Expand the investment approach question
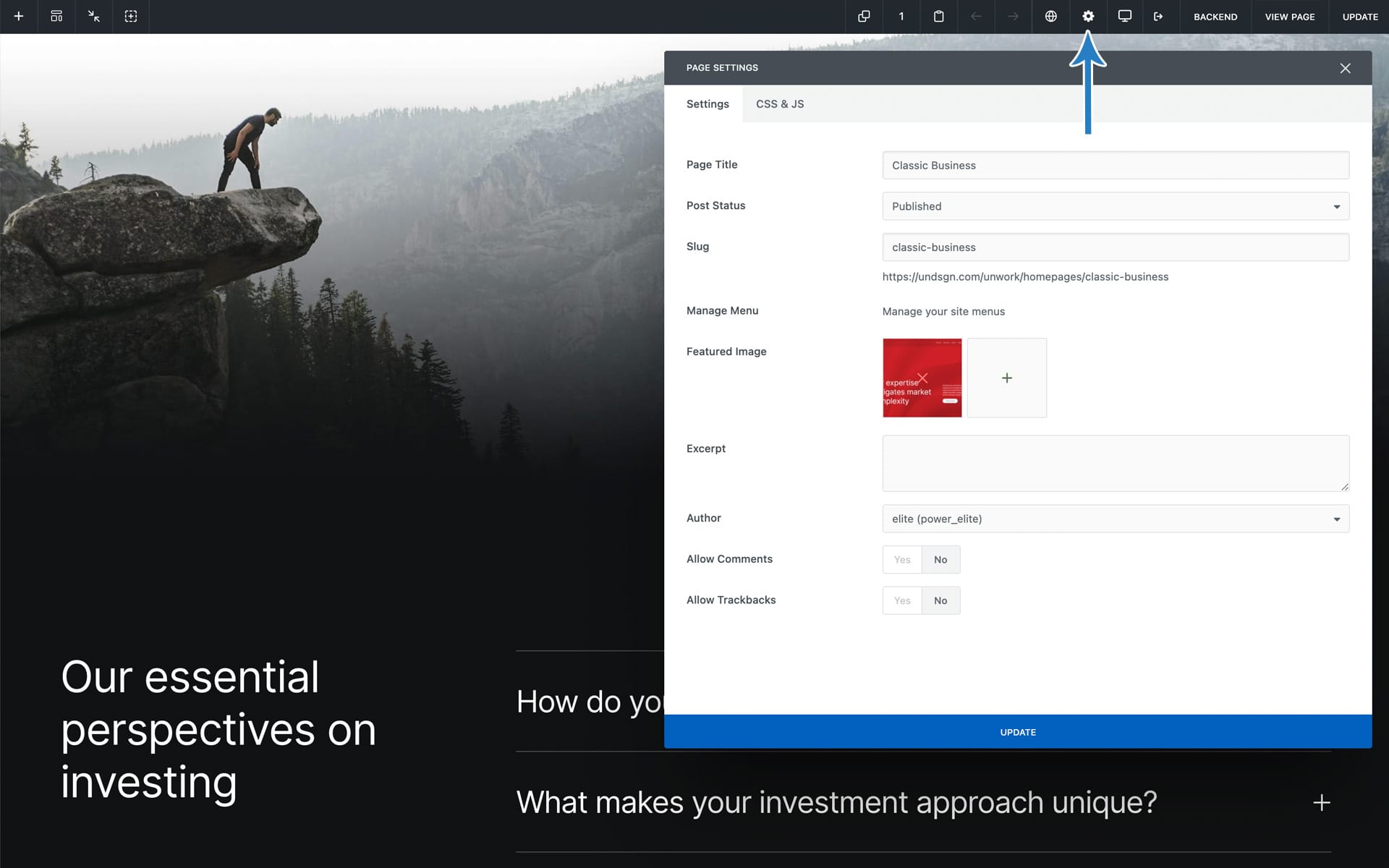 [1321, 802]
